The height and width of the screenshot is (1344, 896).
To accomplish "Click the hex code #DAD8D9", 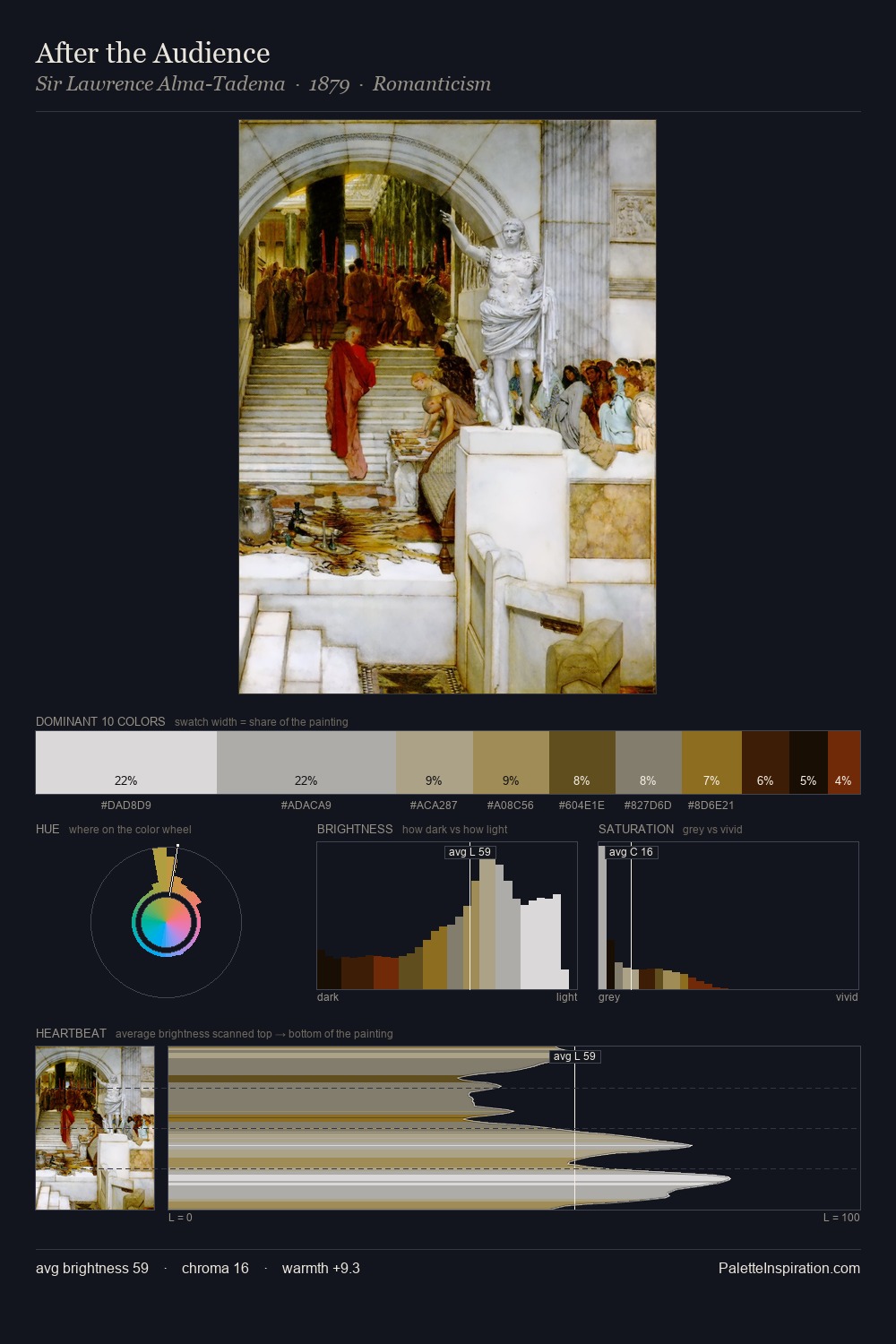I will [x=126, y=806].
